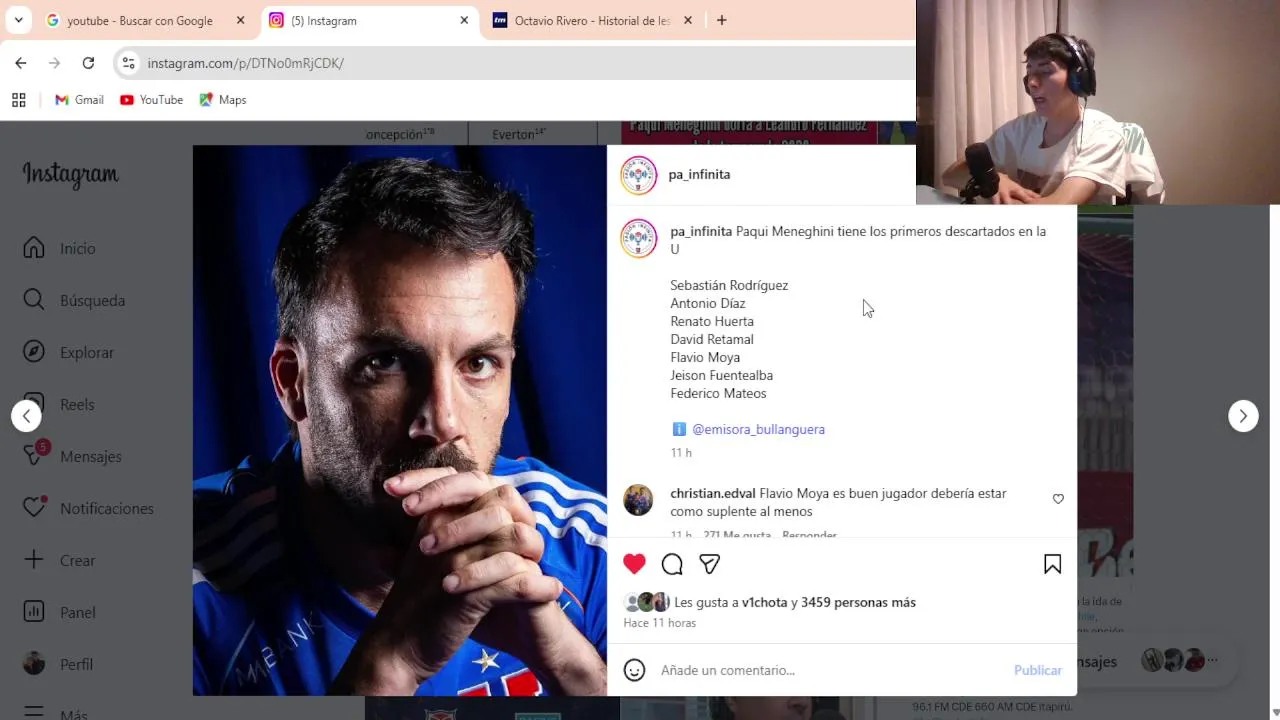Image resolution: width=1280 pixels, height=720 pixels.
Task: Go to next post arrow
Action: pos(1243,416)
